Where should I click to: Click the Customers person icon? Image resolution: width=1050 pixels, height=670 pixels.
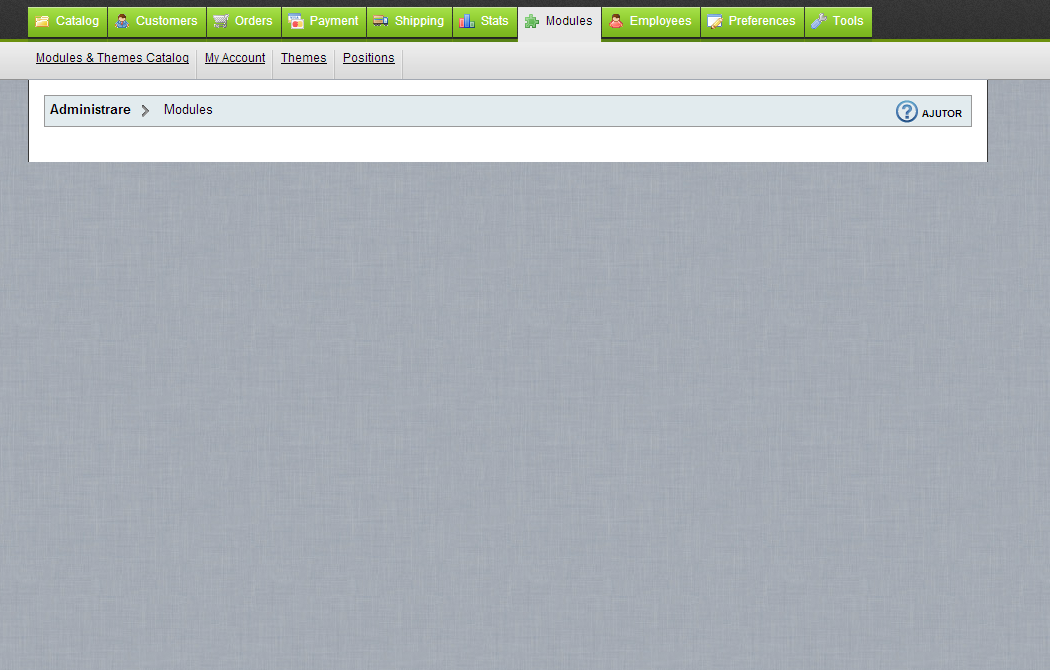122,21
